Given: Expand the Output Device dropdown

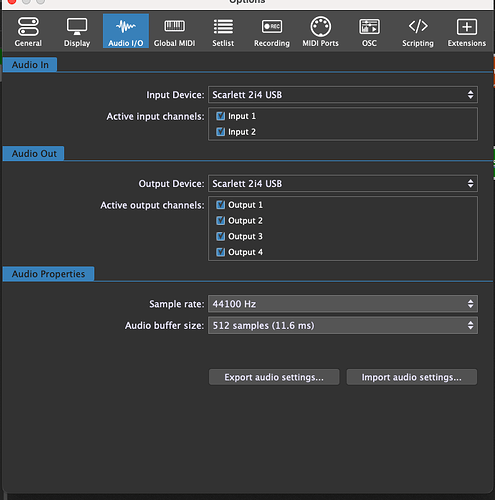Looking at the screenshot, I should click(343, 183).
